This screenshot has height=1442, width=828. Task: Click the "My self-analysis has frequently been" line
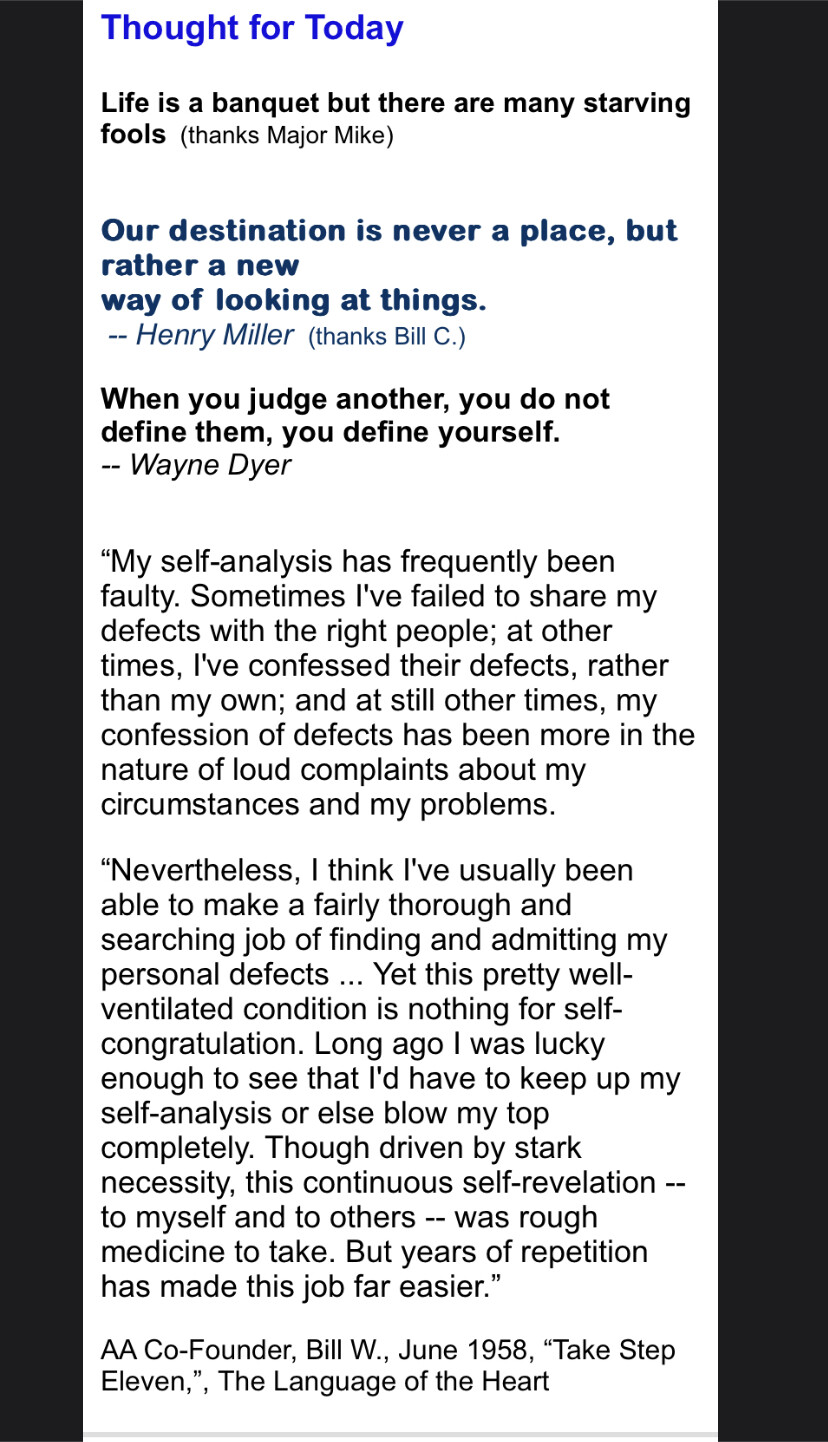(358, 561)
